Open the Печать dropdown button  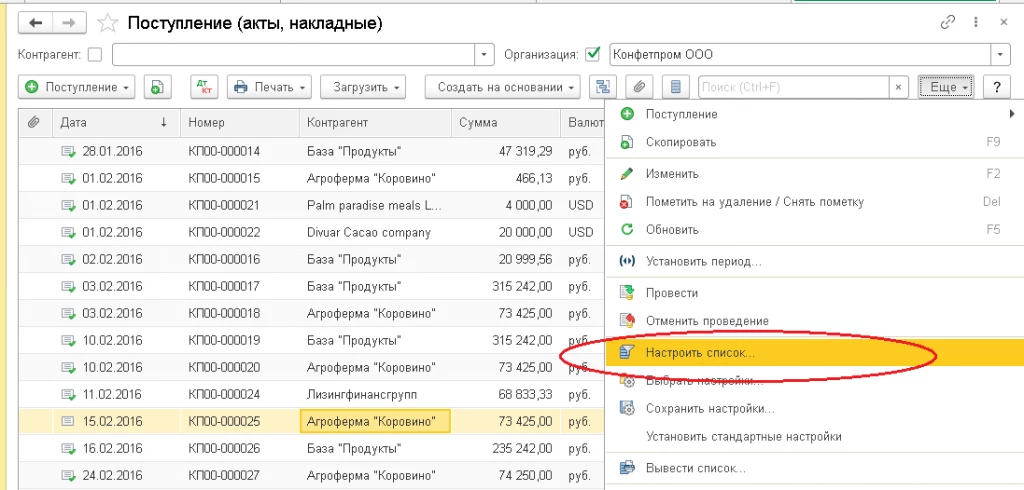[x=269, y=87]
